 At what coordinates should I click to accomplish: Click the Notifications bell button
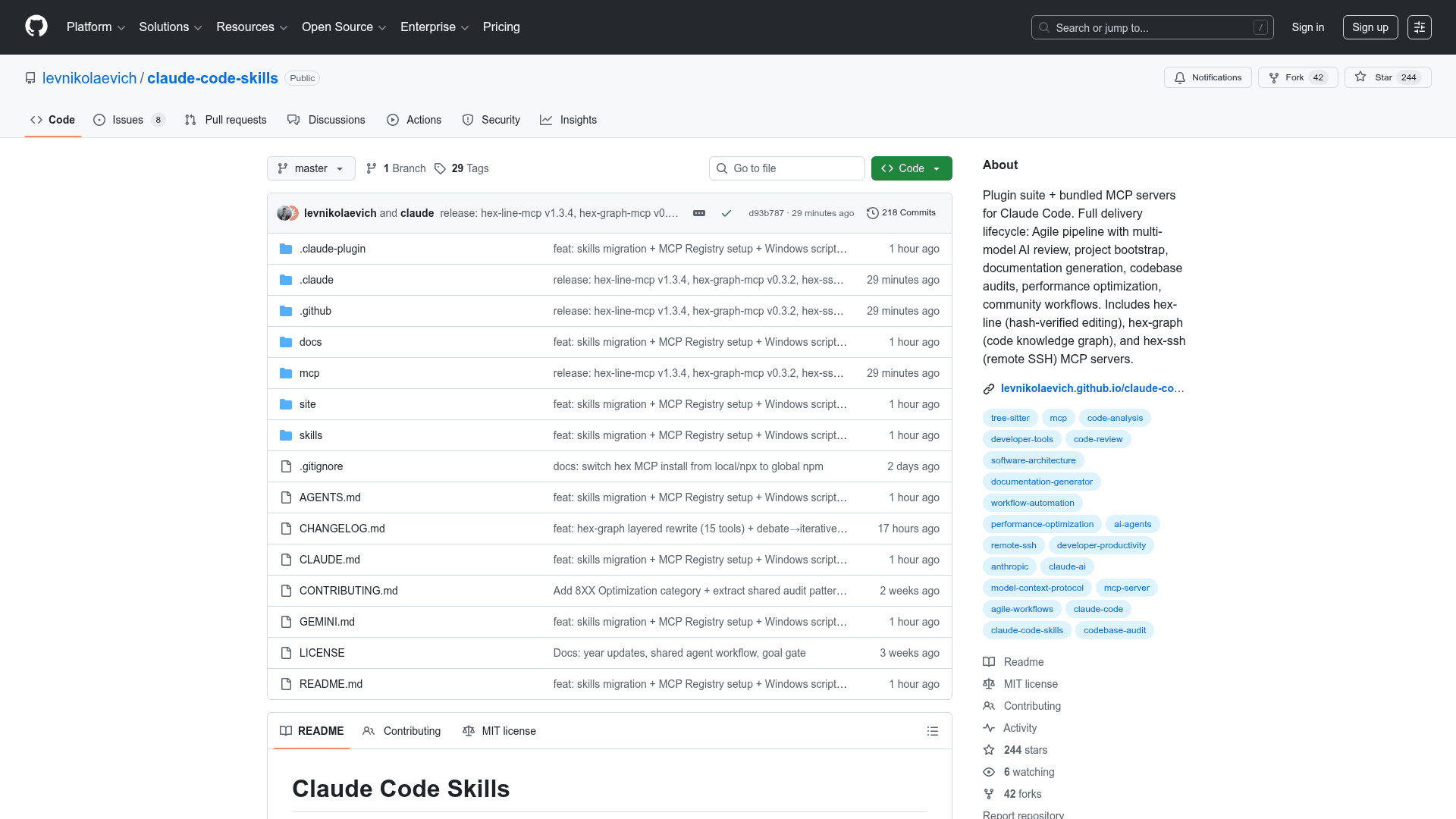point(1207,77)
